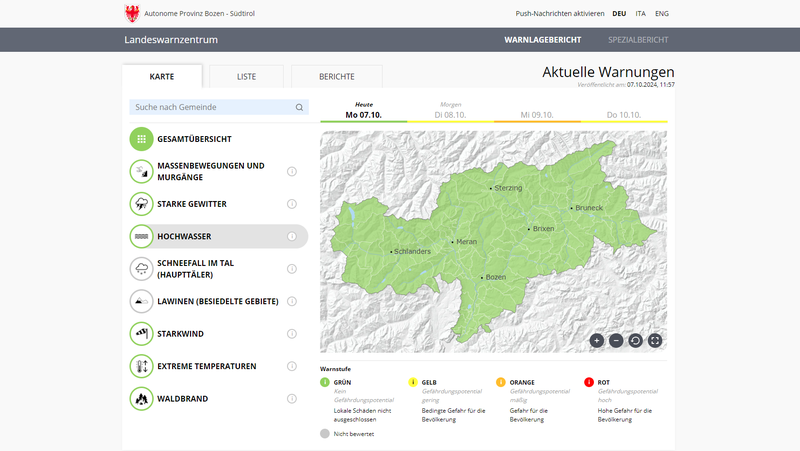Select the Waldbrand forest fire icon
This screenshot has height=451, width=800.
pos(142,398)
